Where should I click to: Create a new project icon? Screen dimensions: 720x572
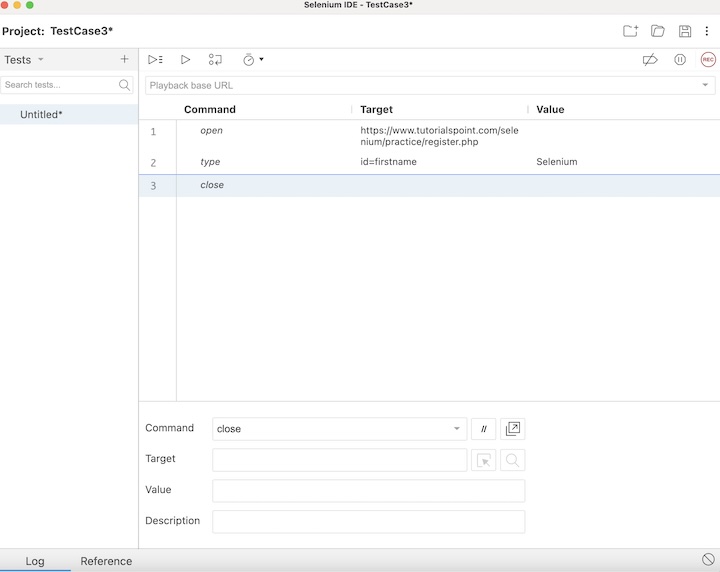point(630,31)
